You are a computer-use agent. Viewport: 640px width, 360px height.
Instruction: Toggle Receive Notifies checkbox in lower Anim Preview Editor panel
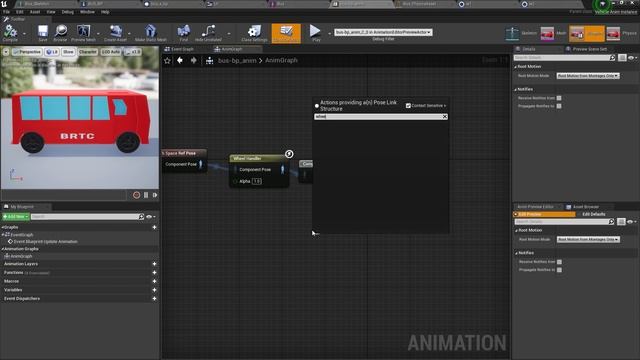[559, 262]
